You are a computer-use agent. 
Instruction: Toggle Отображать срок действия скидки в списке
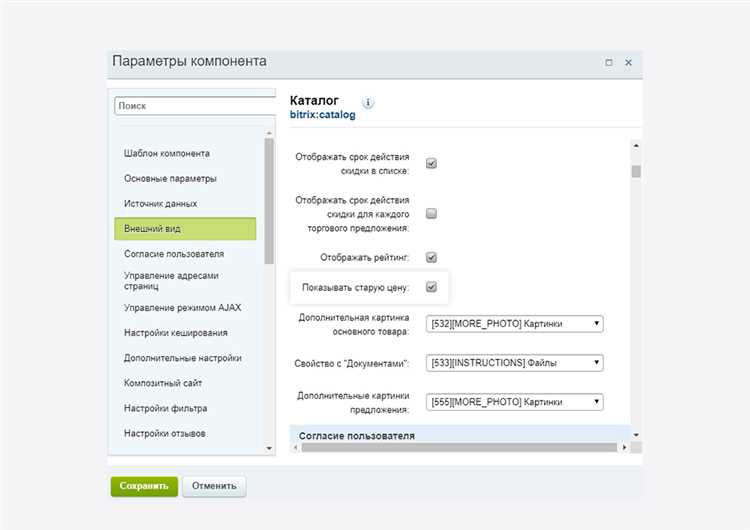pyautogui.click(x=431, y=164)
